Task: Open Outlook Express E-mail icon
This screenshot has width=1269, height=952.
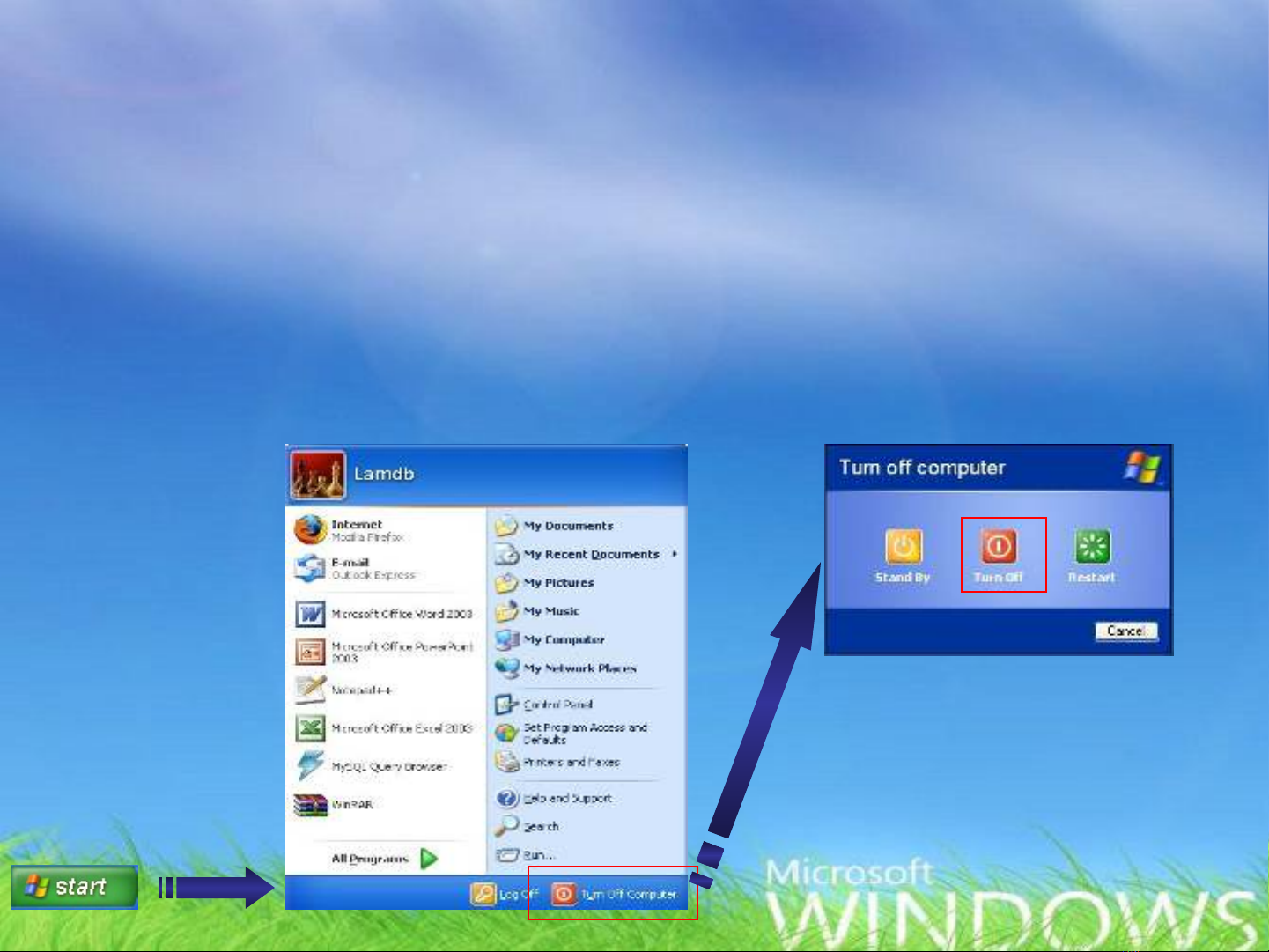Action: (x=310, y=568)
